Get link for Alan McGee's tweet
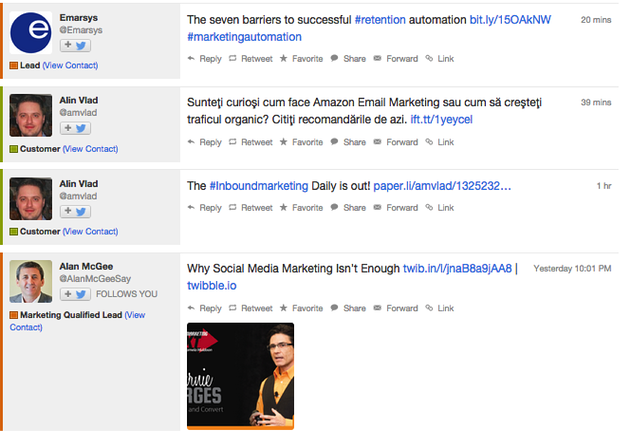Screen dimensions: 639x431 click(440, 308)
